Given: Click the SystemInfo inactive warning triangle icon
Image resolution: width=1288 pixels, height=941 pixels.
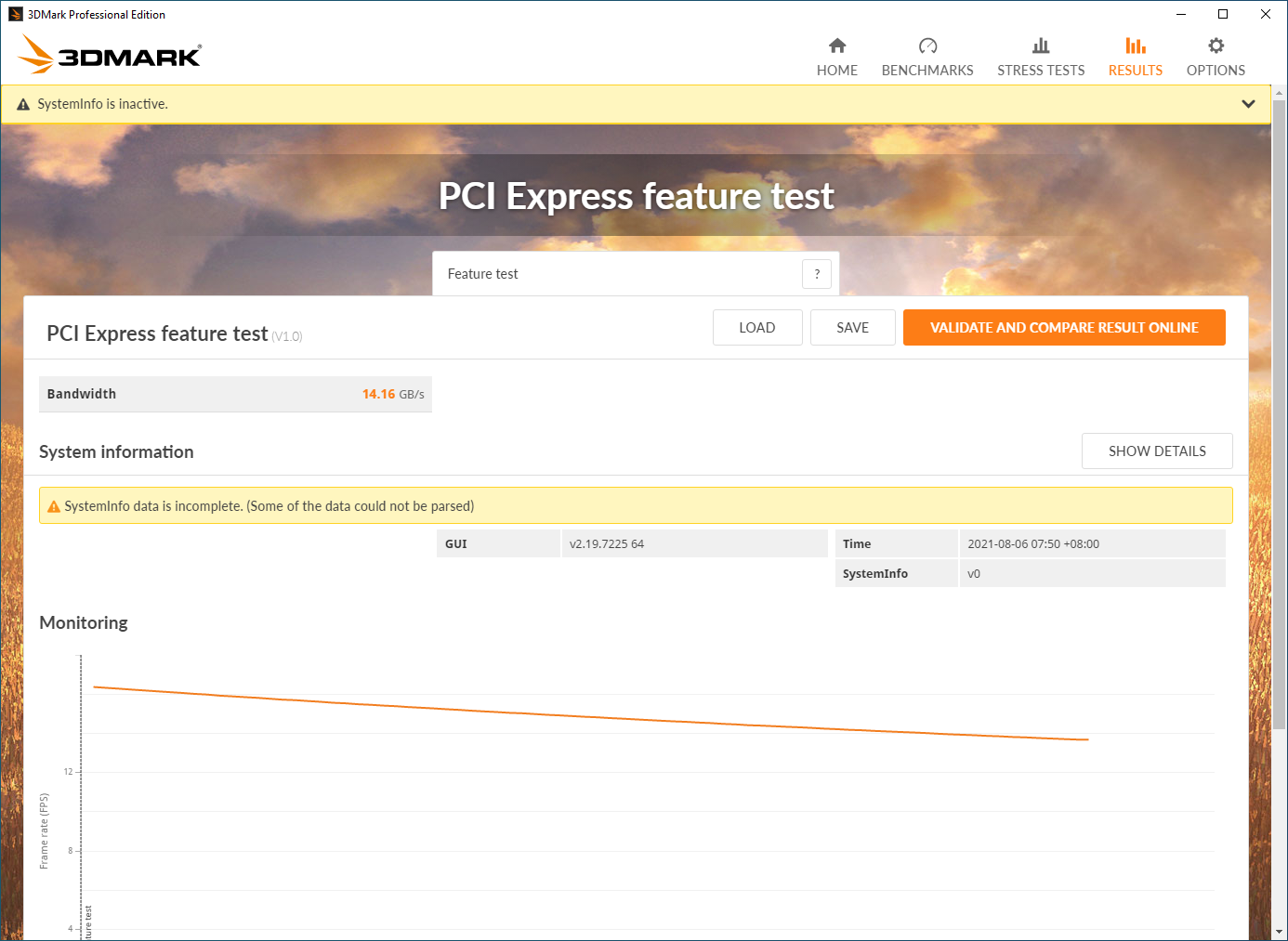Looking at the screenshot, I should (x=23, y=105).
